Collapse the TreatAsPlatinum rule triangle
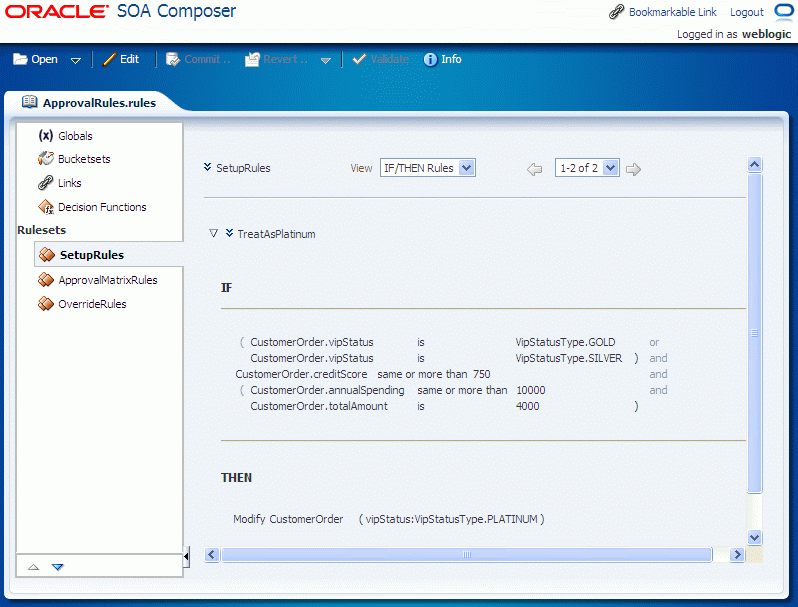This screenshot has width=798, height=607. 213,233
